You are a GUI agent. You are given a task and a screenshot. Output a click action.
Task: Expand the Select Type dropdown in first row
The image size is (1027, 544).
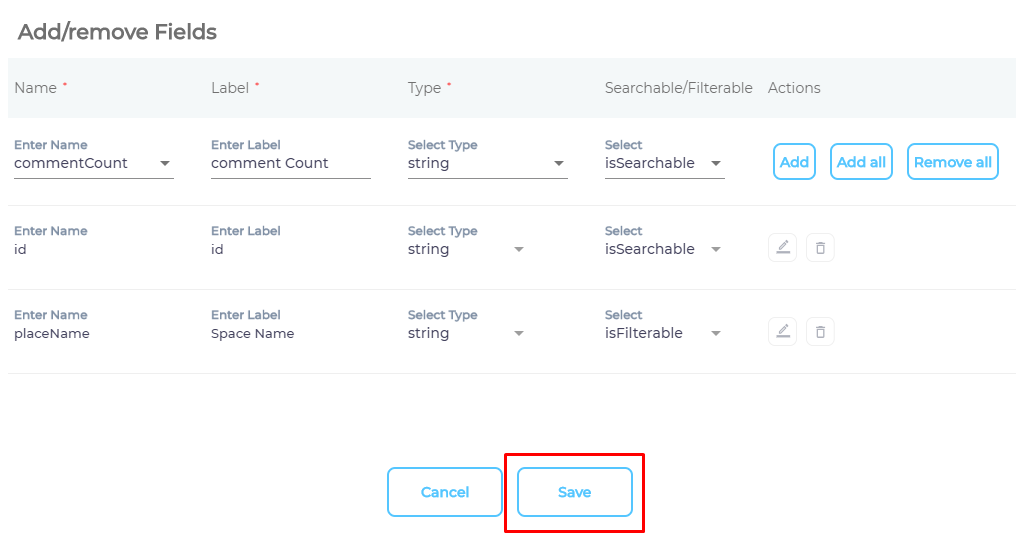tap(559, 164)
